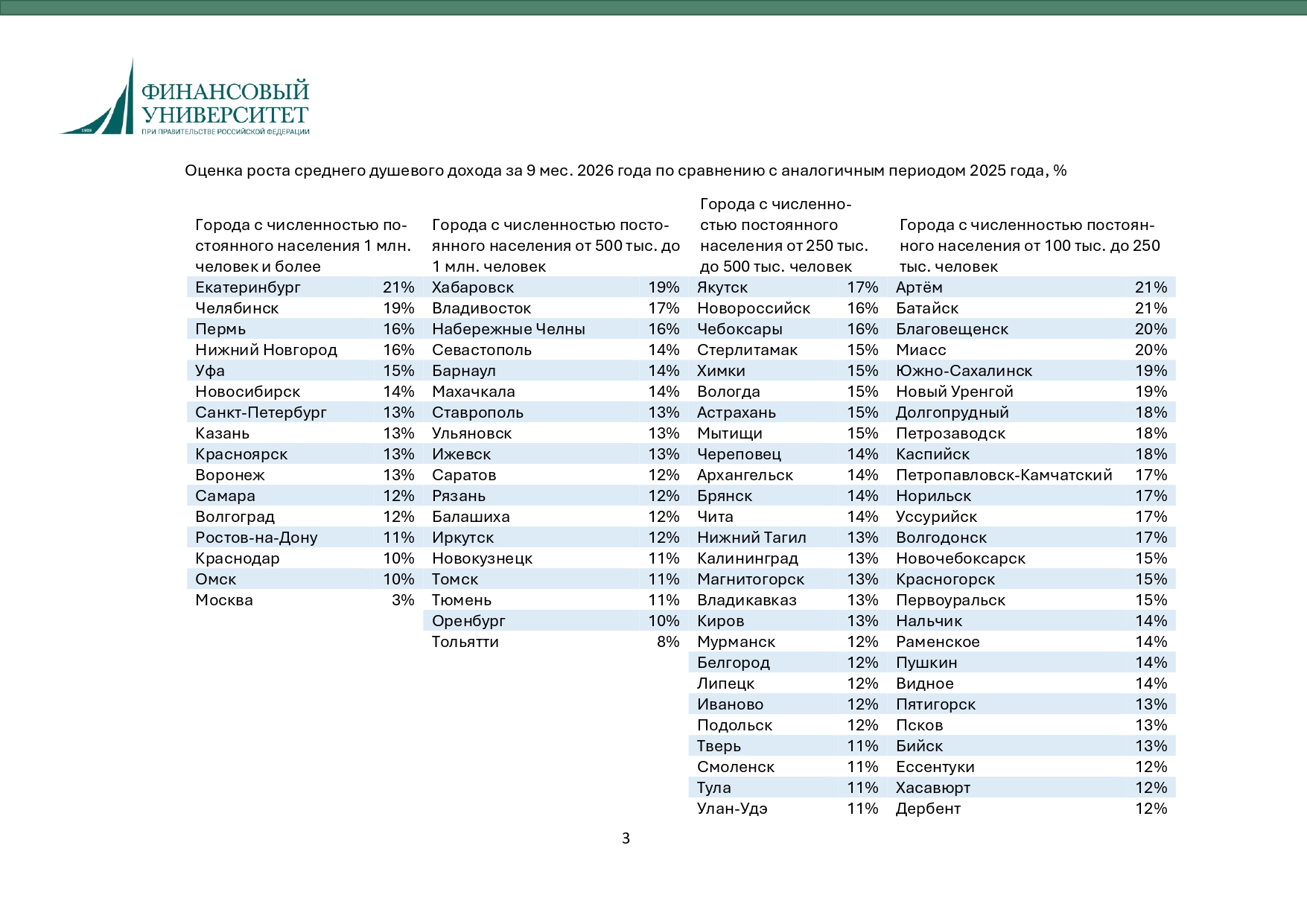
Task: Click the Дербент row
Action: click(1031, 809)
